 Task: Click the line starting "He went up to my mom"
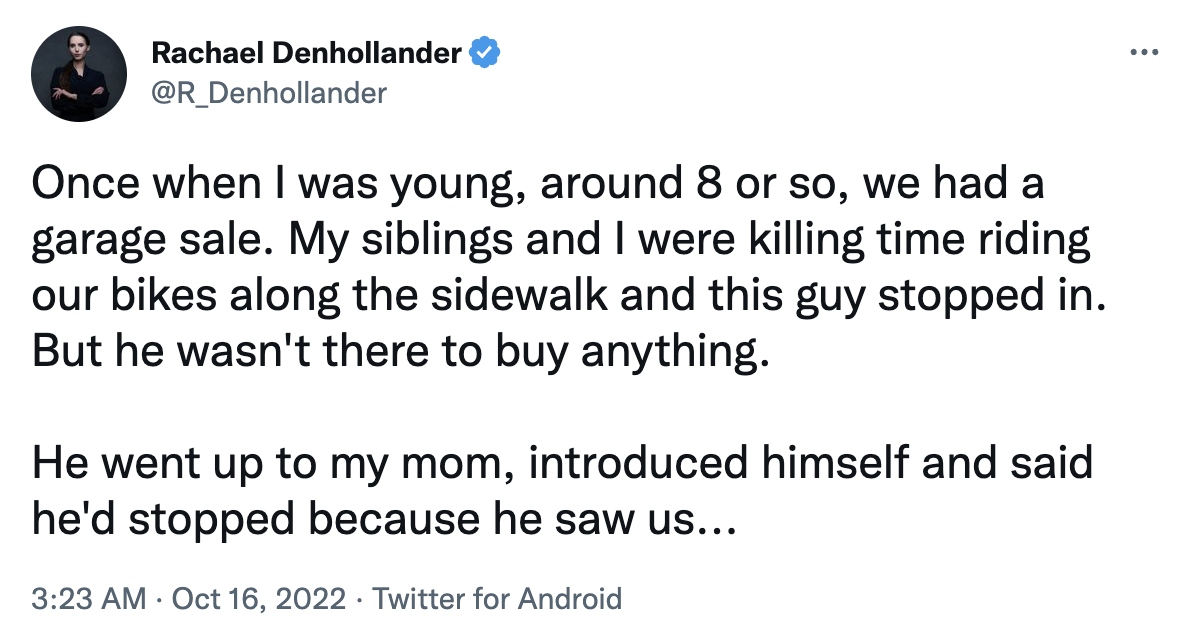click(x=563, y=467)
